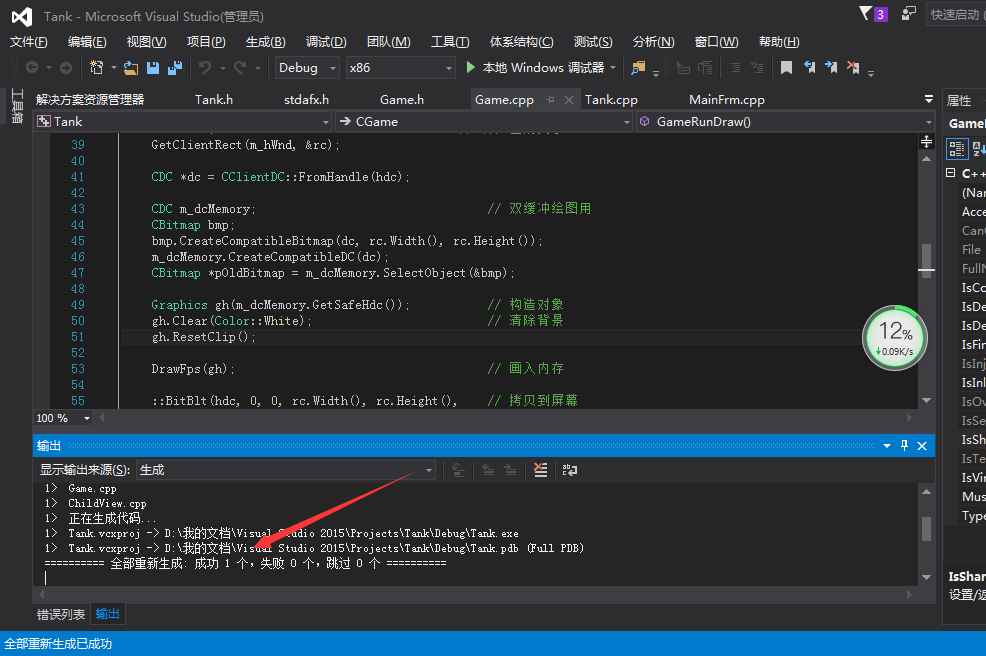Open the feedback icon in the title bar

click(x=909, y=13)
